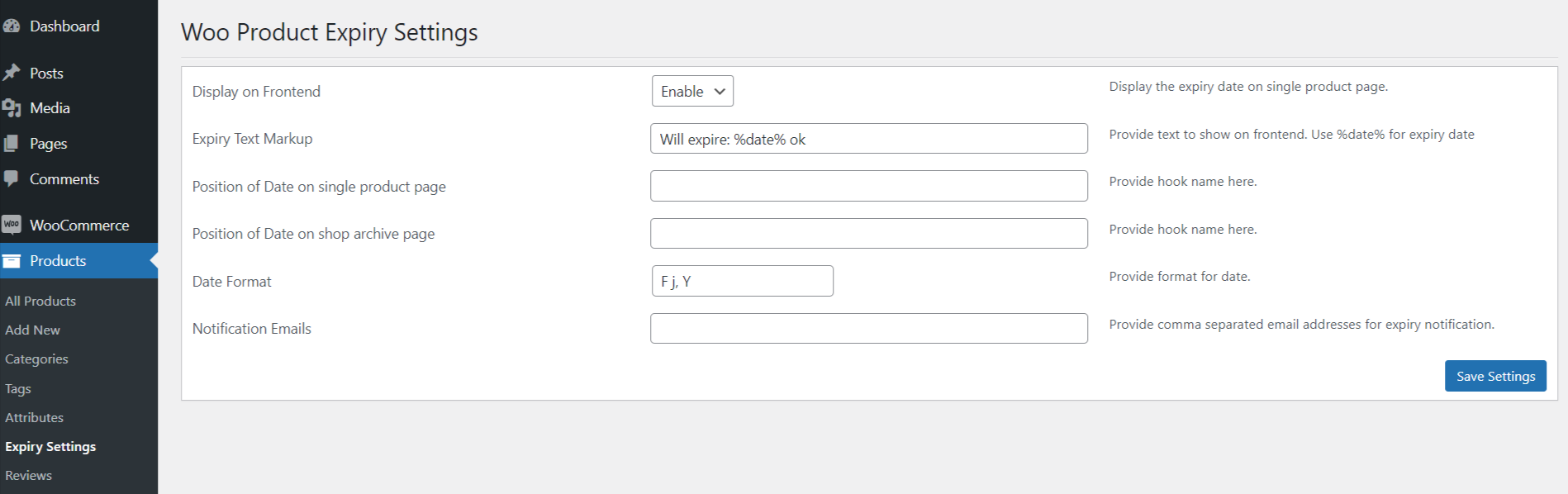1568x494 pixels.
Task: Open All Products submenu item
Action: (40, 301)
